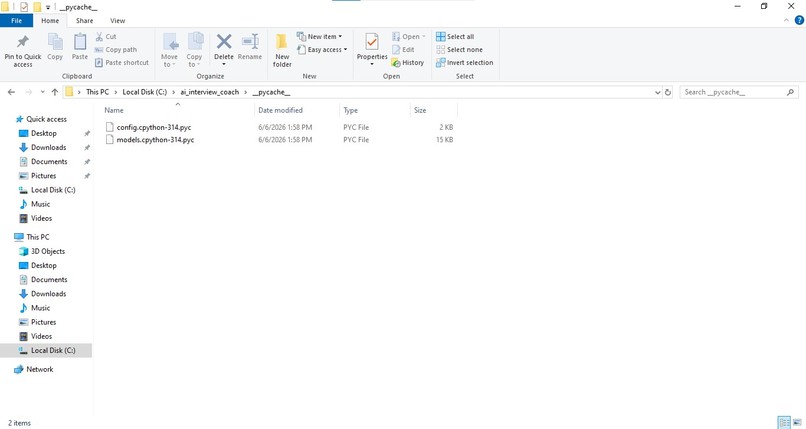Click Paste shortcut in Clipboard group

click(122, 63)
